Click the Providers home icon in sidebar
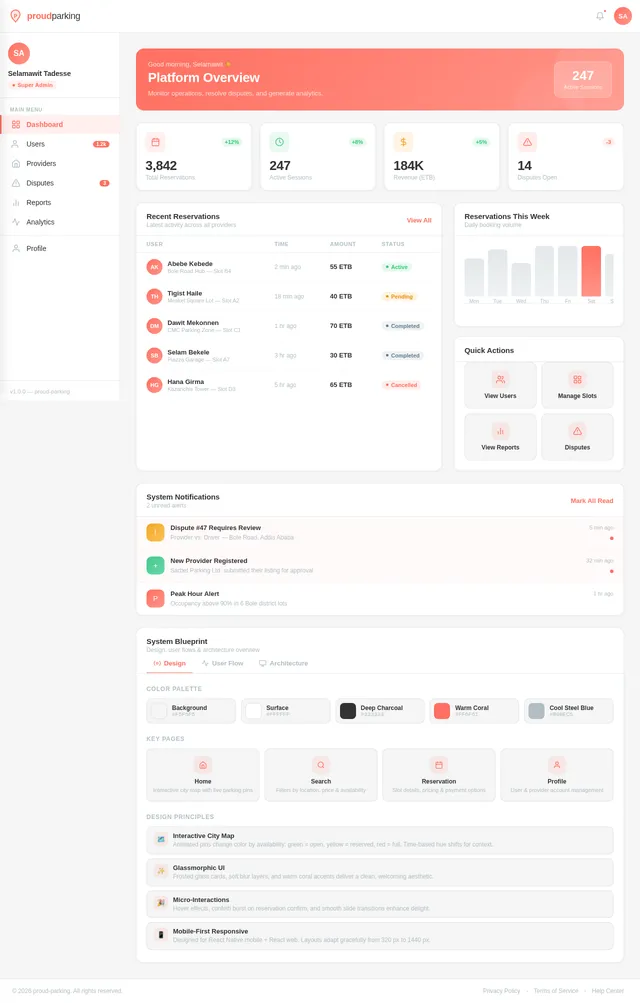This screenshot has height=1003, width=640. coord(16,164)
